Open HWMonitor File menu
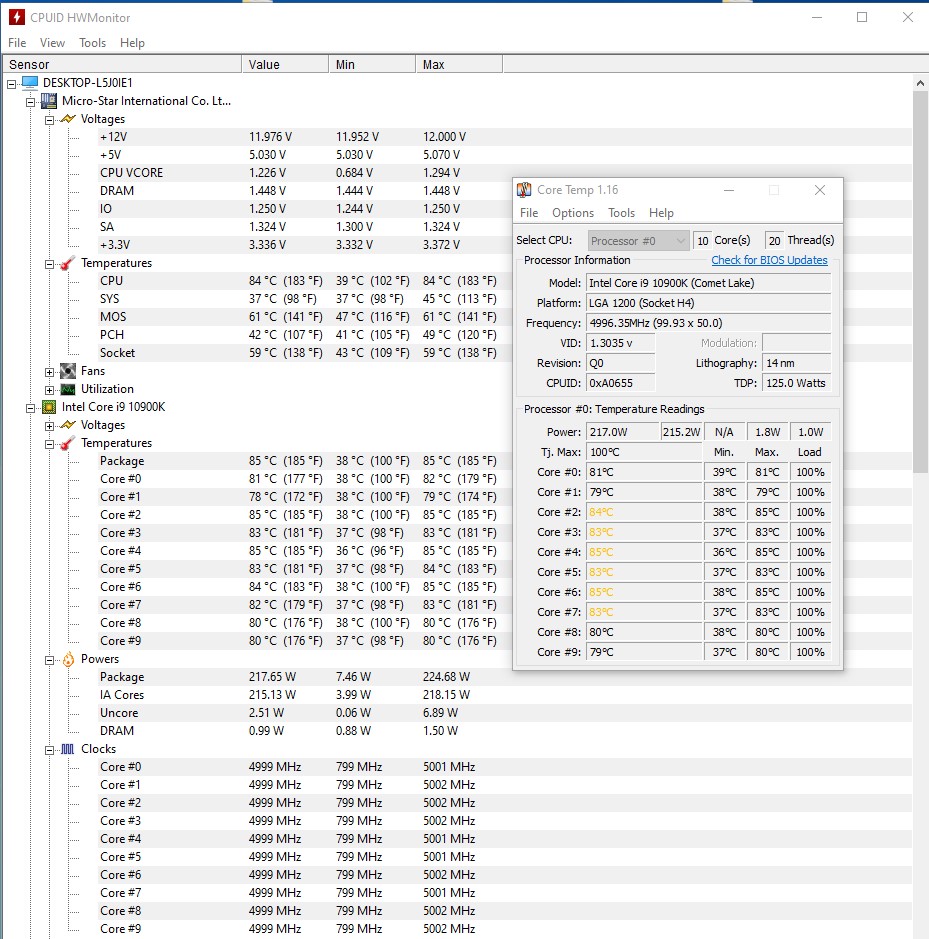This screenshot has width=929, height=939. tap(17, 43)
